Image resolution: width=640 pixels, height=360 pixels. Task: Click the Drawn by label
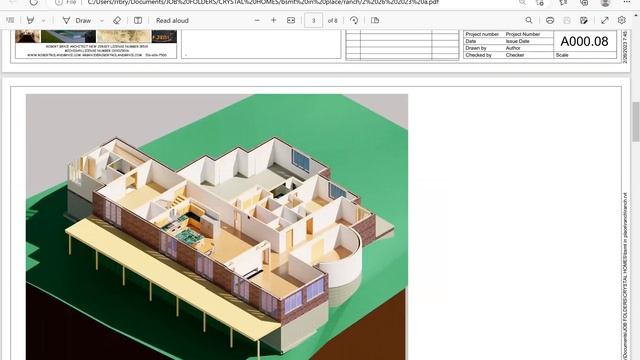pos(476,48)
